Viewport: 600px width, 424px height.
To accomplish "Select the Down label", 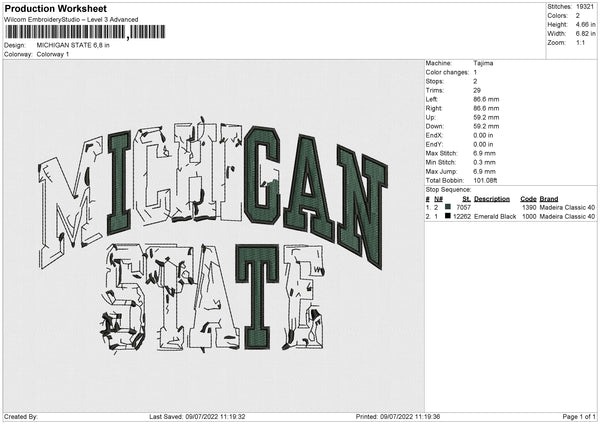I will [434, 126].
